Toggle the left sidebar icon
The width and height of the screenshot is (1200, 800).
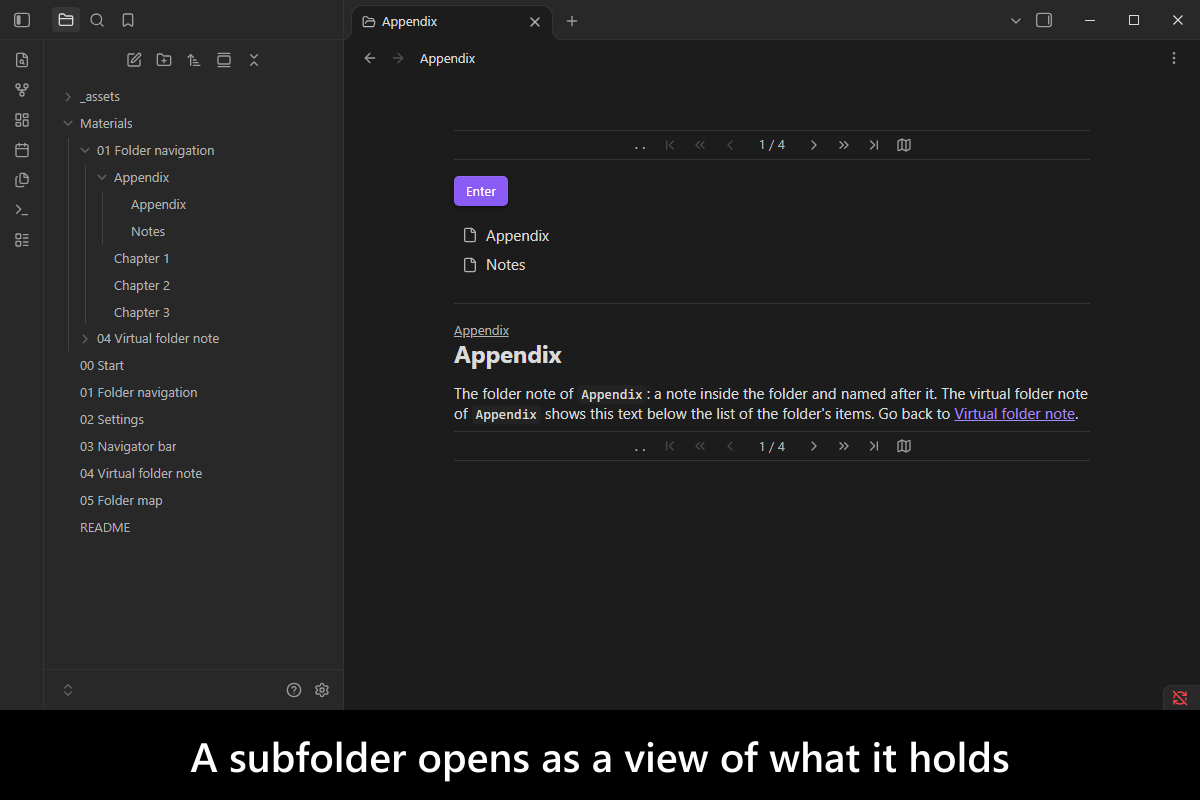click(x=22, y=20)
